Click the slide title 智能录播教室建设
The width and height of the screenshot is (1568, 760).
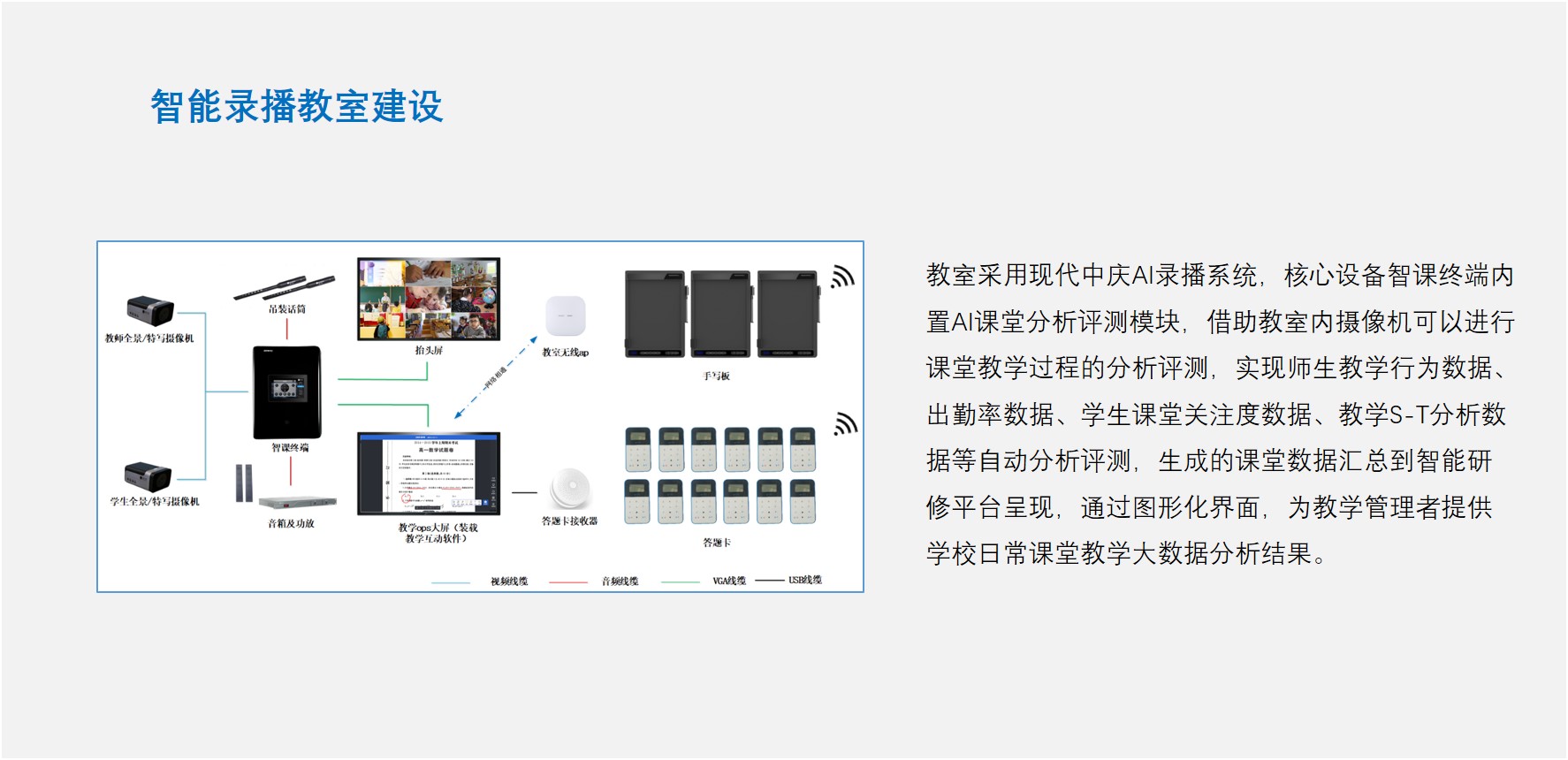297,107
